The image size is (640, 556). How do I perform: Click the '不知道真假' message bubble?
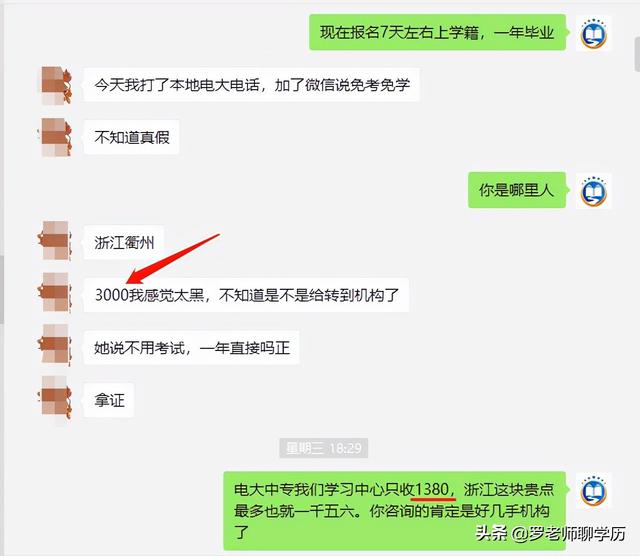coord(131,137)
